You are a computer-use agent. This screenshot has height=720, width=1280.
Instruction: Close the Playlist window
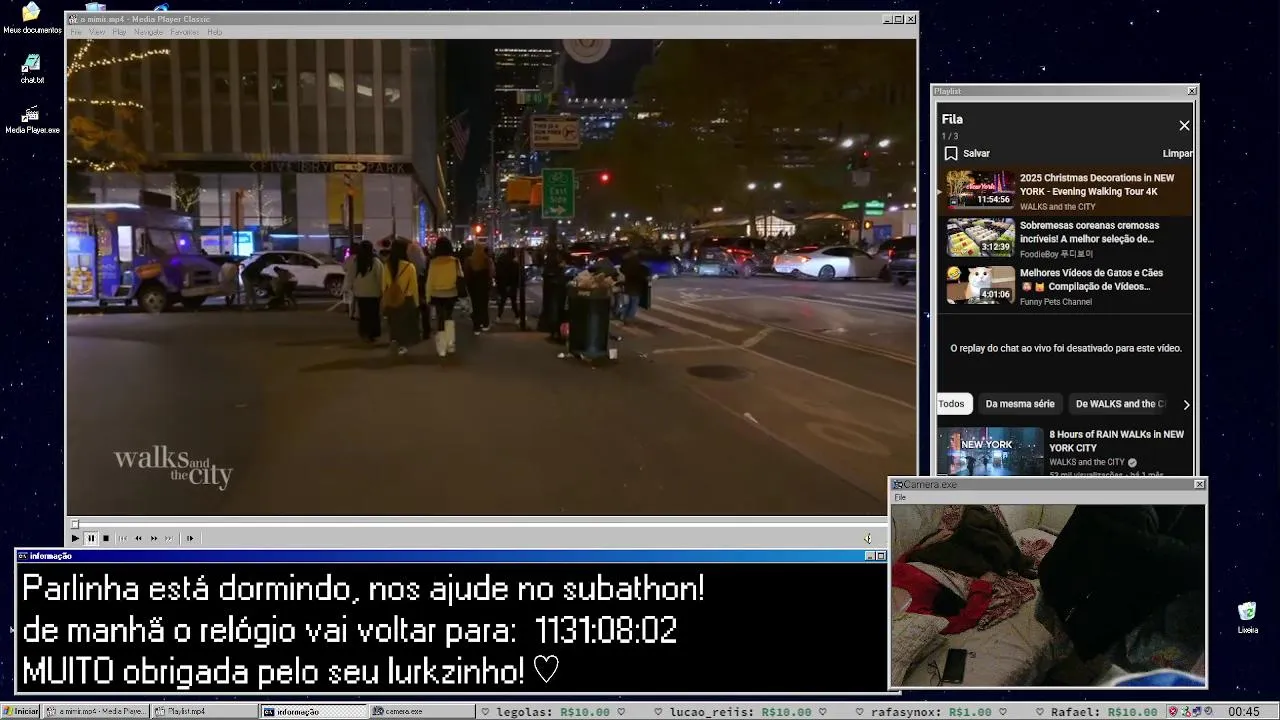[1192, 91]
